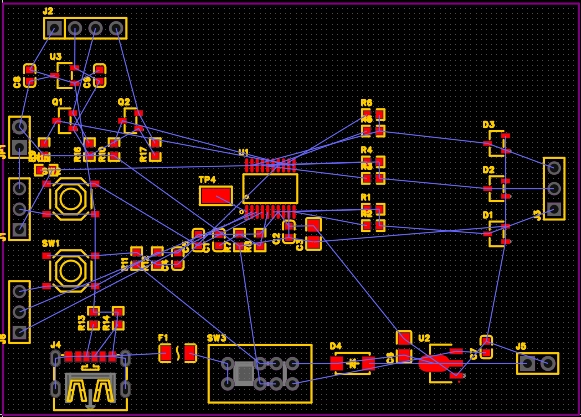The height and width of the screenshot is (417, 581).
Task: Select resistor R4 footprint
Action: click(x=373, y=162)
